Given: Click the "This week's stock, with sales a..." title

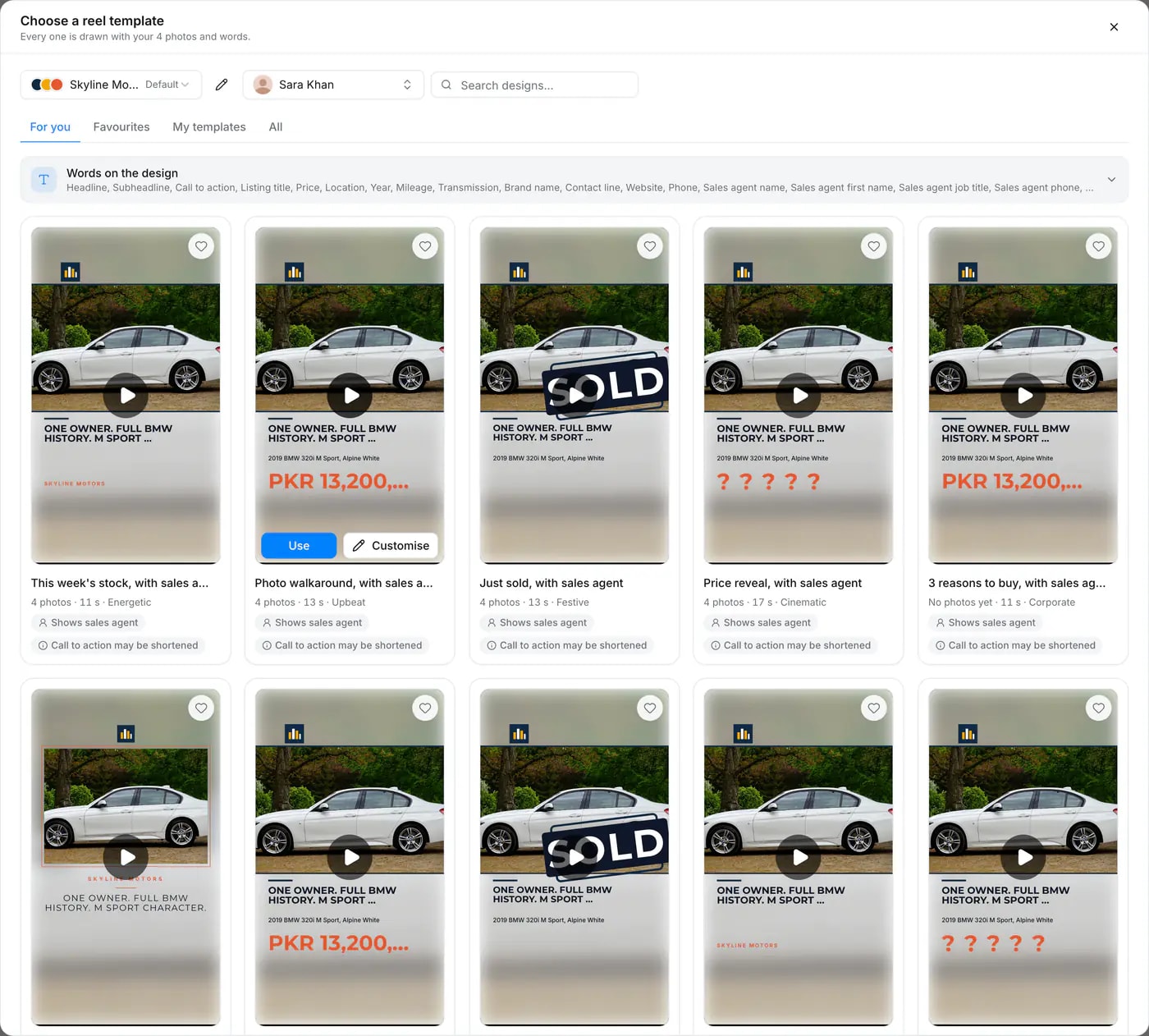Looking at the screenshot, I should tap(120, 583).
